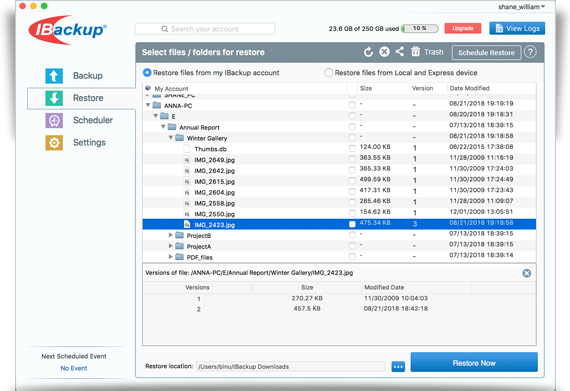The width and height of the screenshot is (570, 391).
Task: Click the E drive folder icon
Action: [164, 116]
